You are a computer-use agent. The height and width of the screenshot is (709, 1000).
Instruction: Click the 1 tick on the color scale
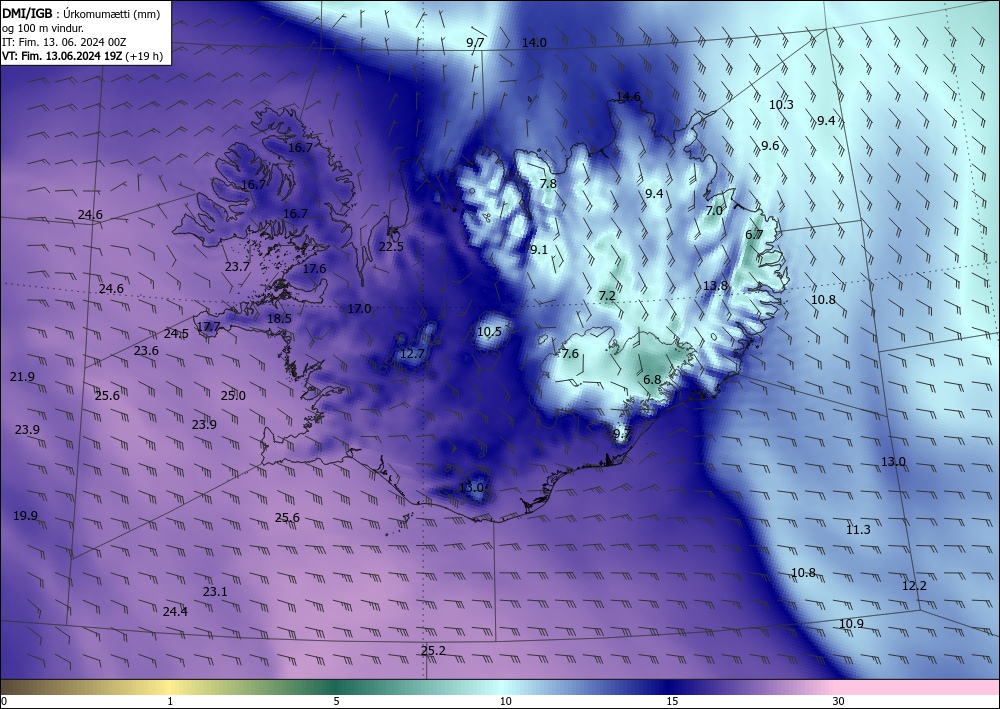tap(170, 702)
